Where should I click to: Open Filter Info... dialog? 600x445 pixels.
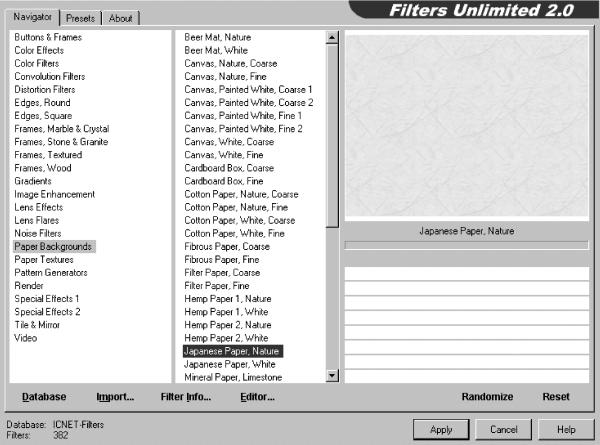[186, 396]
